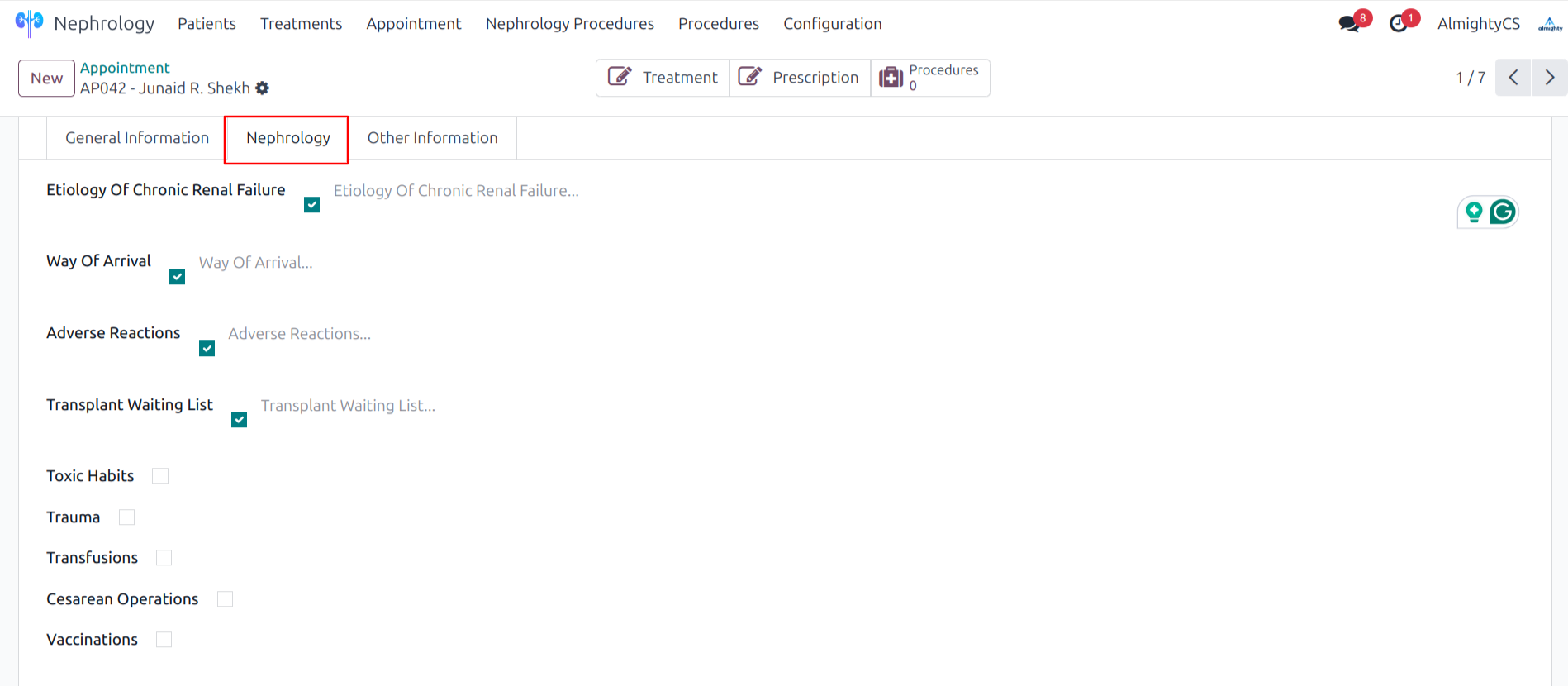Screen dimensions: 1568x686
Task: Enable the Toxic Habits checkbox
Action: pyautogui.click(x=160, y=476)
